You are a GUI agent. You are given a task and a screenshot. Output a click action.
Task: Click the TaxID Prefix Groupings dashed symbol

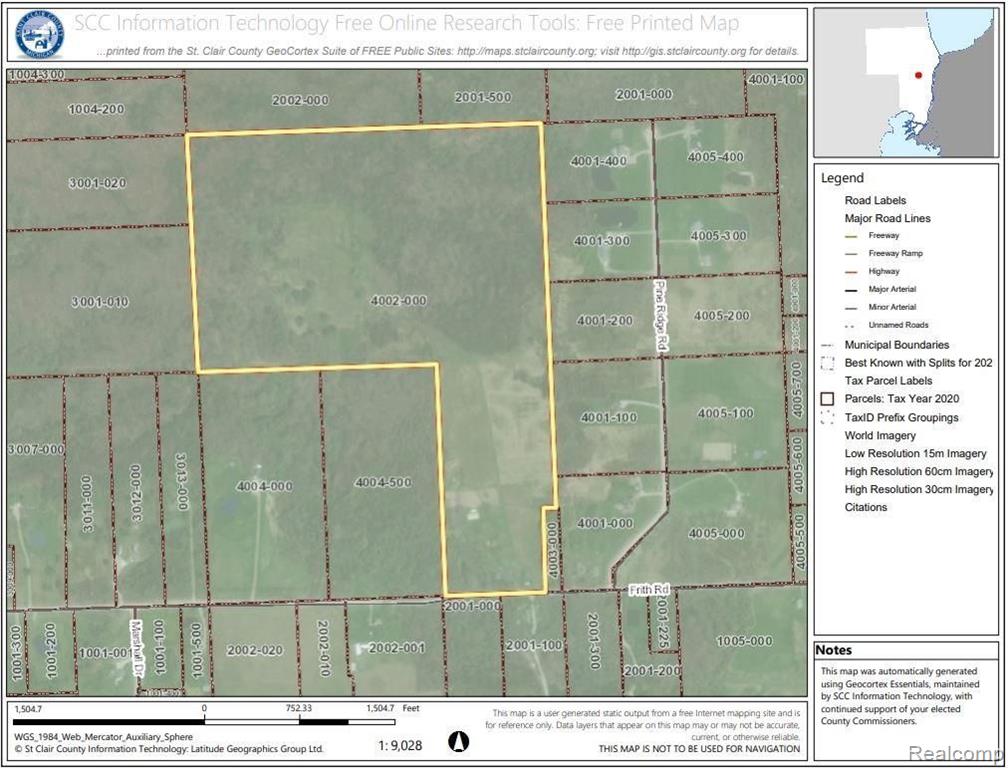coord(827,417)
